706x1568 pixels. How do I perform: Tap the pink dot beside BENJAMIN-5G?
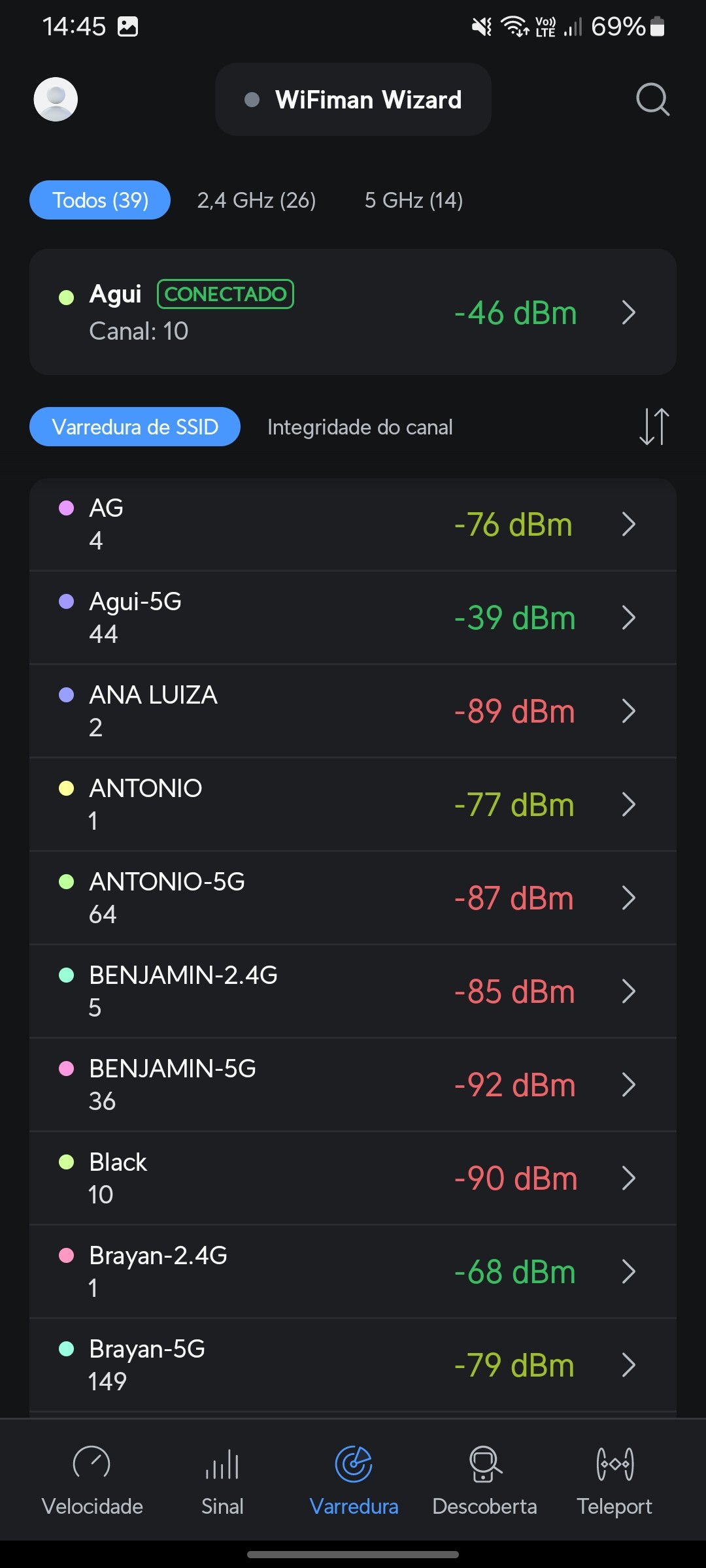(66, 1068)
